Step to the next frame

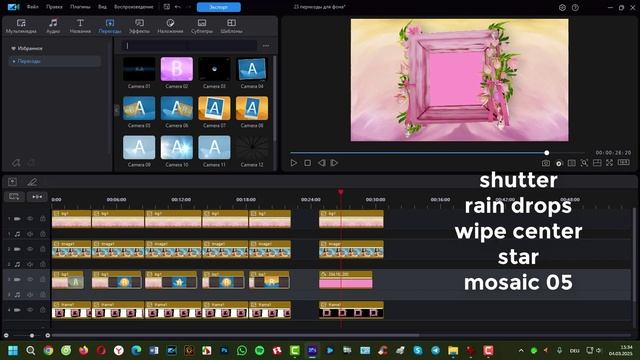click(334, 163)
